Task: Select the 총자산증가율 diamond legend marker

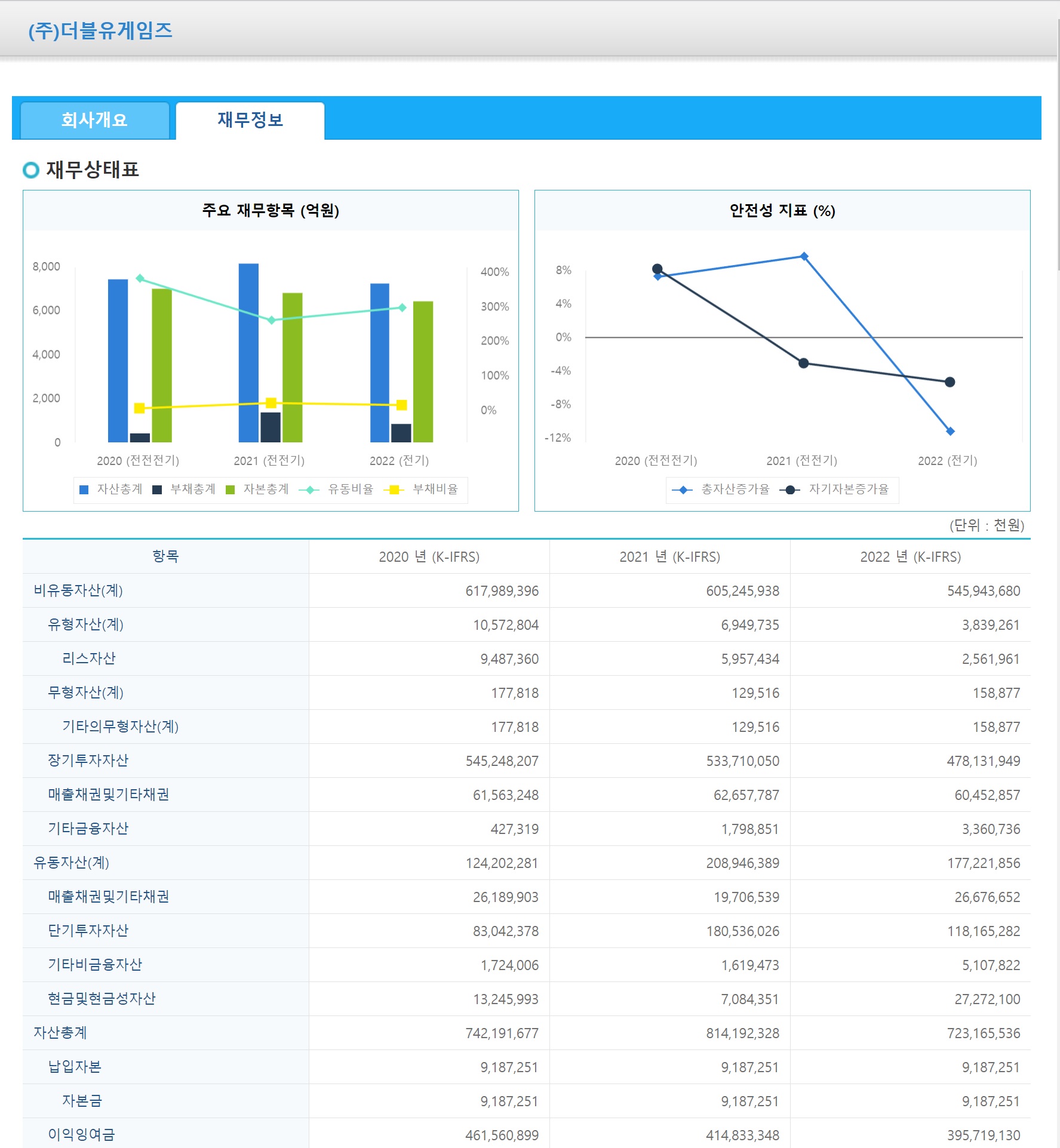Action: [683, 489]
